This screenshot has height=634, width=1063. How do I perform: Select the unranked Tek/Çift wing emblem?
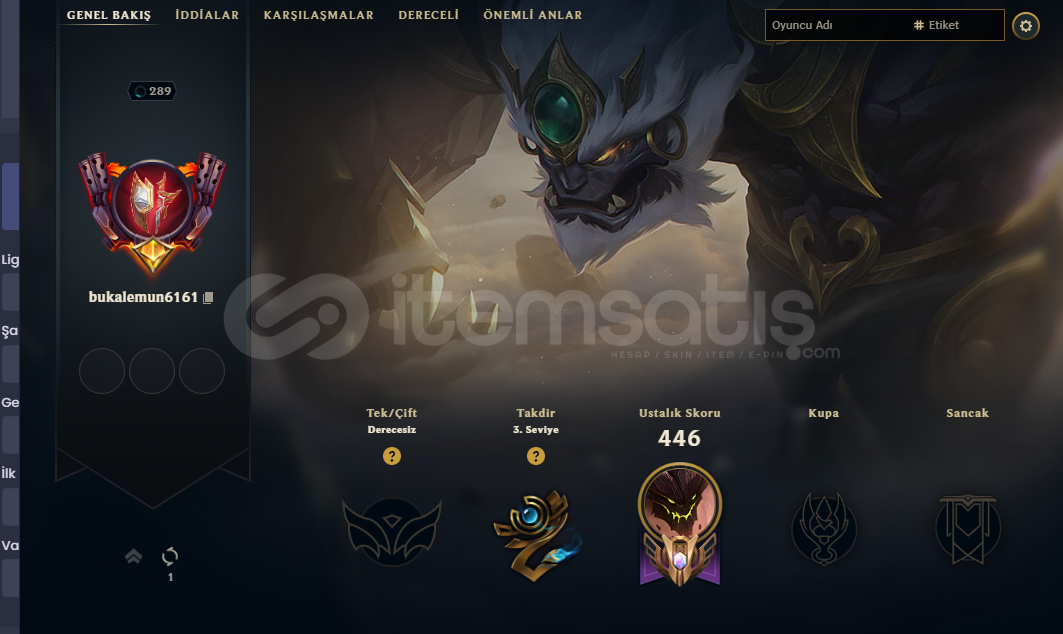point(392,532)
